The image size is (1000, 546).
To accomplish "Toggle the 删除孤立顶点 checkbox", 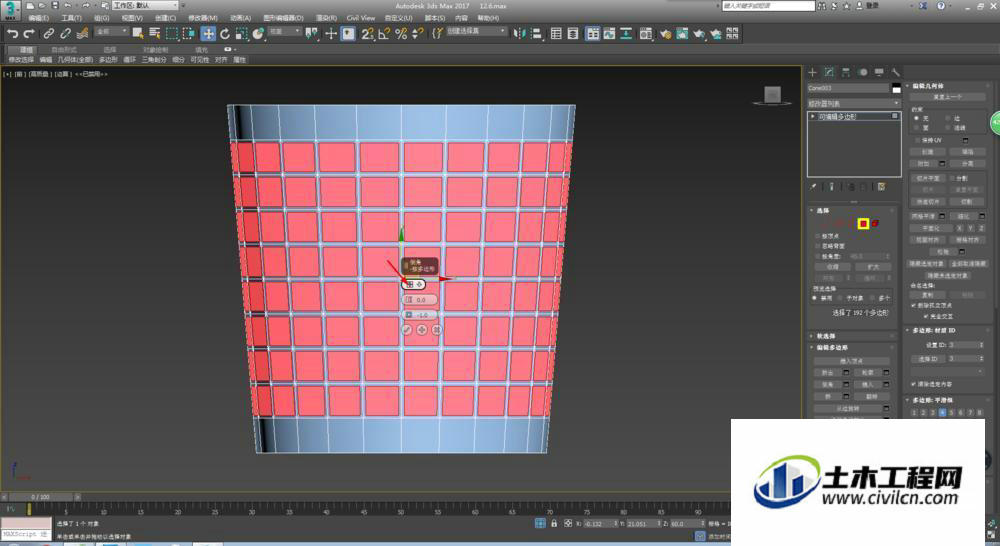I will (914, 306).
